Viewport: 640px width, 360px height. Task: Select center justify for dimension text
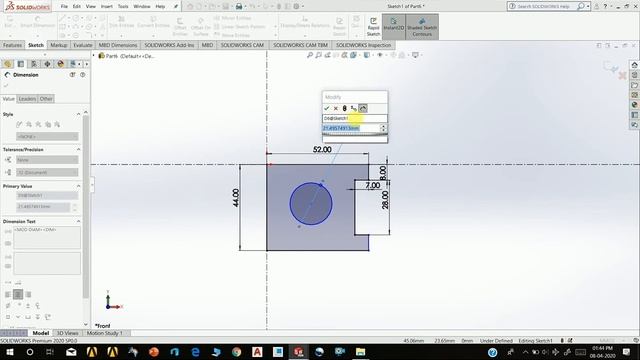pos(18,294)
